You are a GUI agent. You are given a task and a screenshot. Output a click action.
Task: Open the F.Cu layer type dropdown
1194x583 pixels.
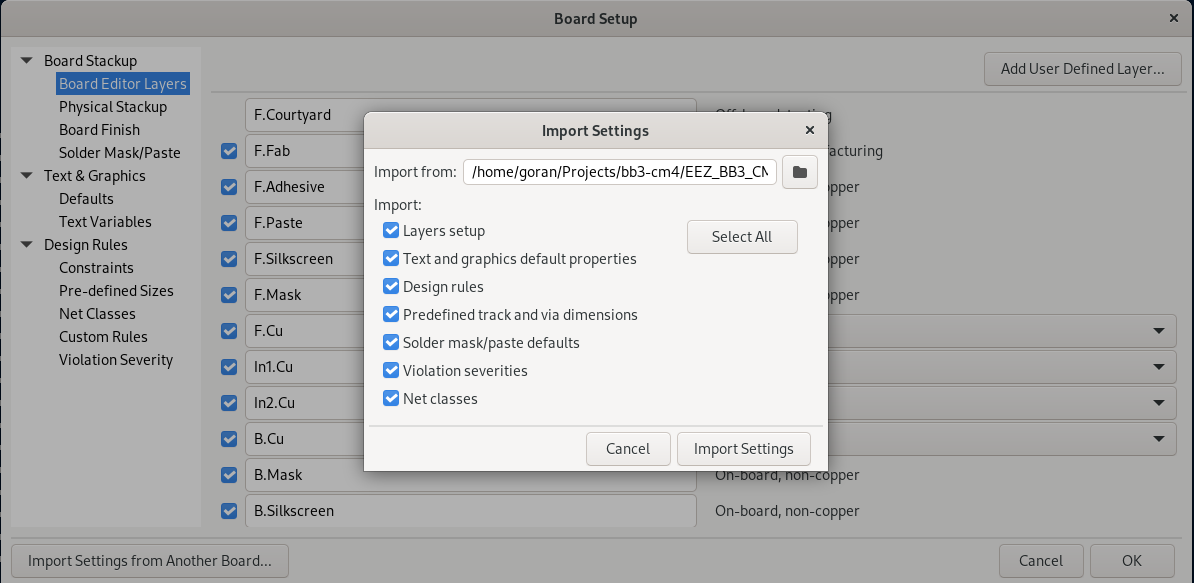1158,331
